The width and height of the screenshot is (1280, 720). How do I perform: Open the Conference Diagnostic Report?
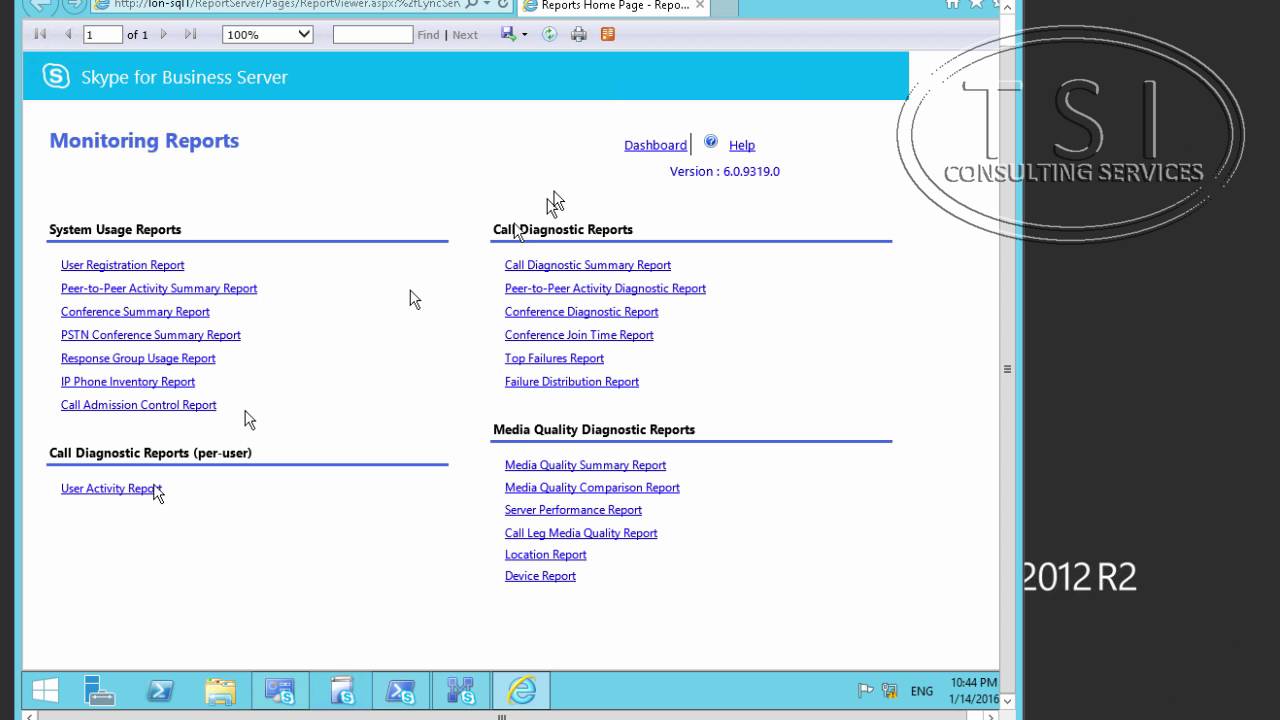point(581,312)
